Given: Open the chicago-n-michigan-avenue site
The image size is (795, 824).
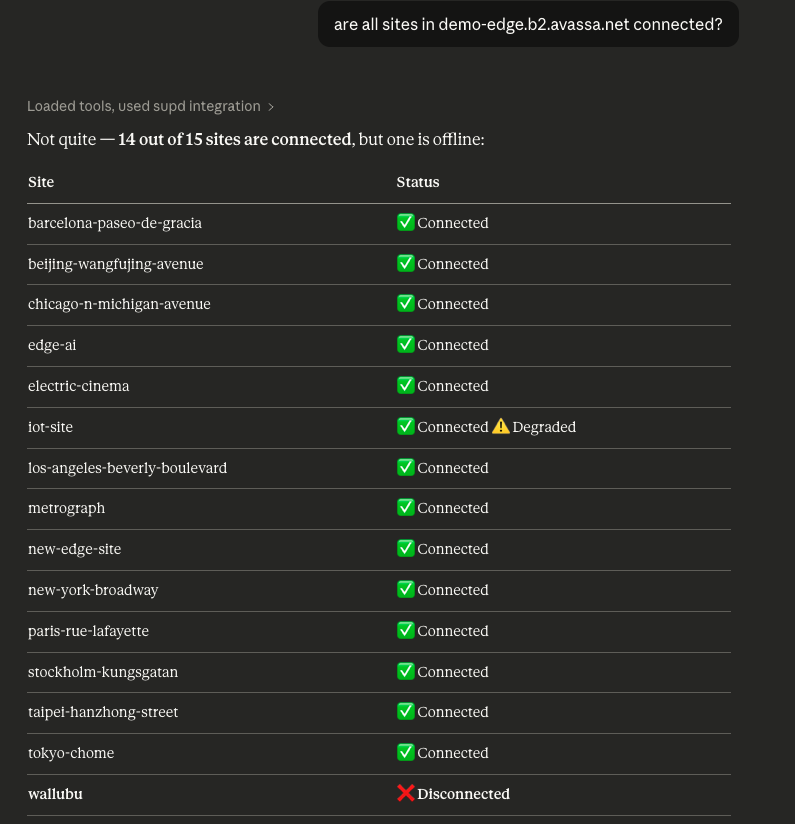Looking at the screenshot, I should click(119, 304).
